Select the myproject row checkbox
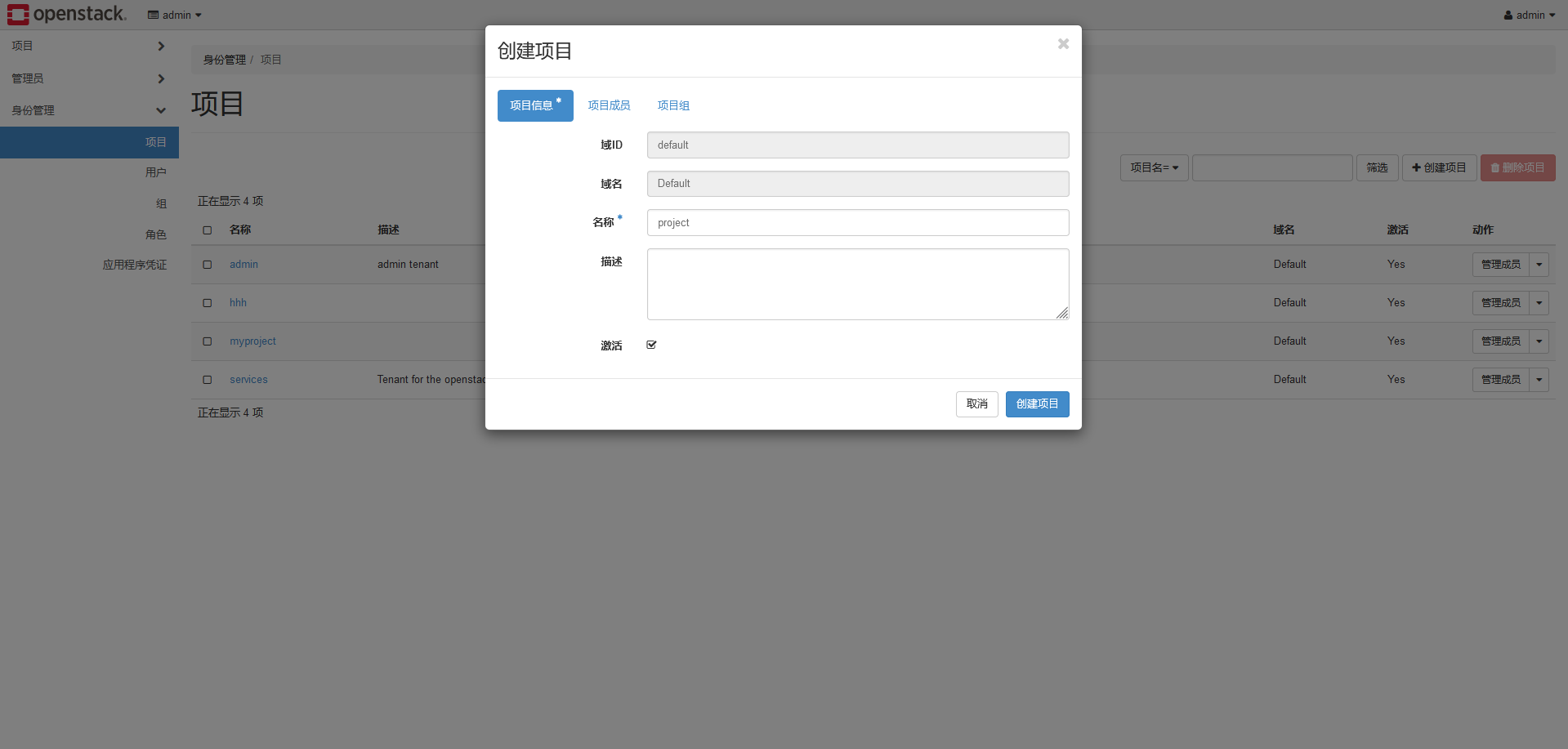The height and width of the screenshot is (749, 1568). click(208, 341)
